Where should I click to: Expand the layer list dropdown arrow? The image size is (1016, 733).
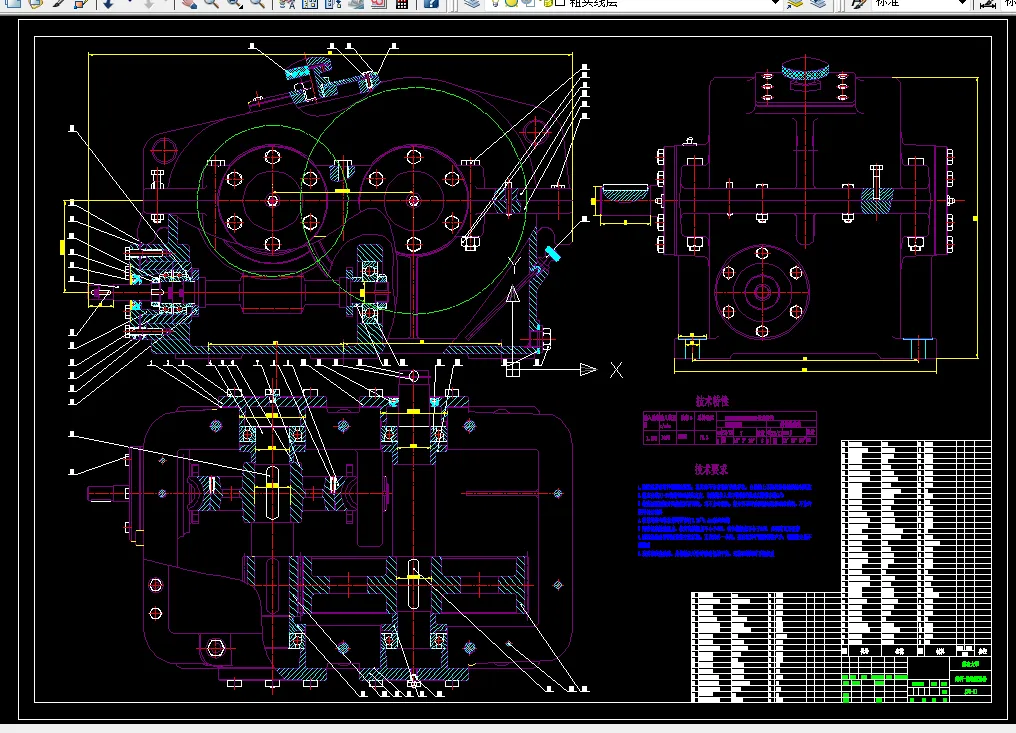click(774, 3)
